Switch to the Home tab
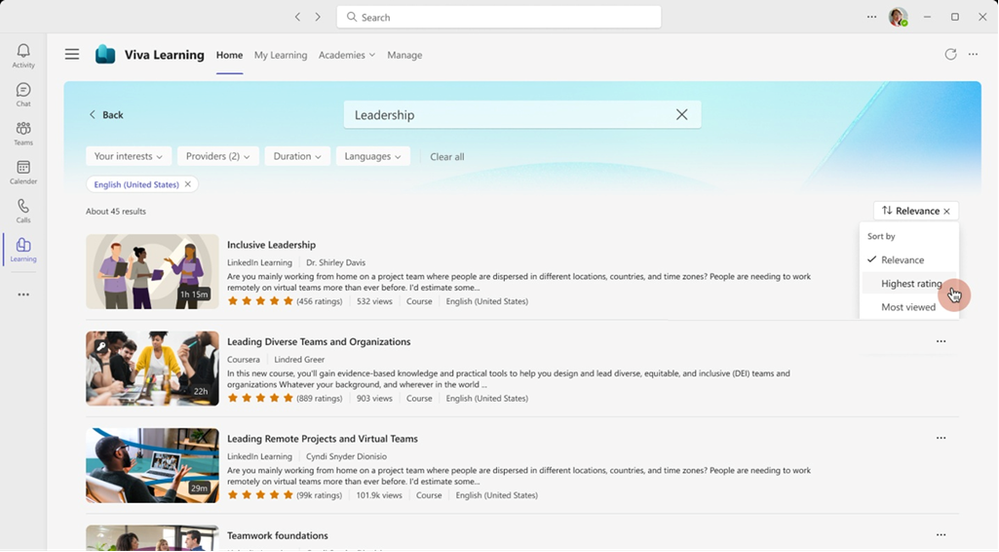The width and height of the screenshot is (999, 552). coord(229,55)
